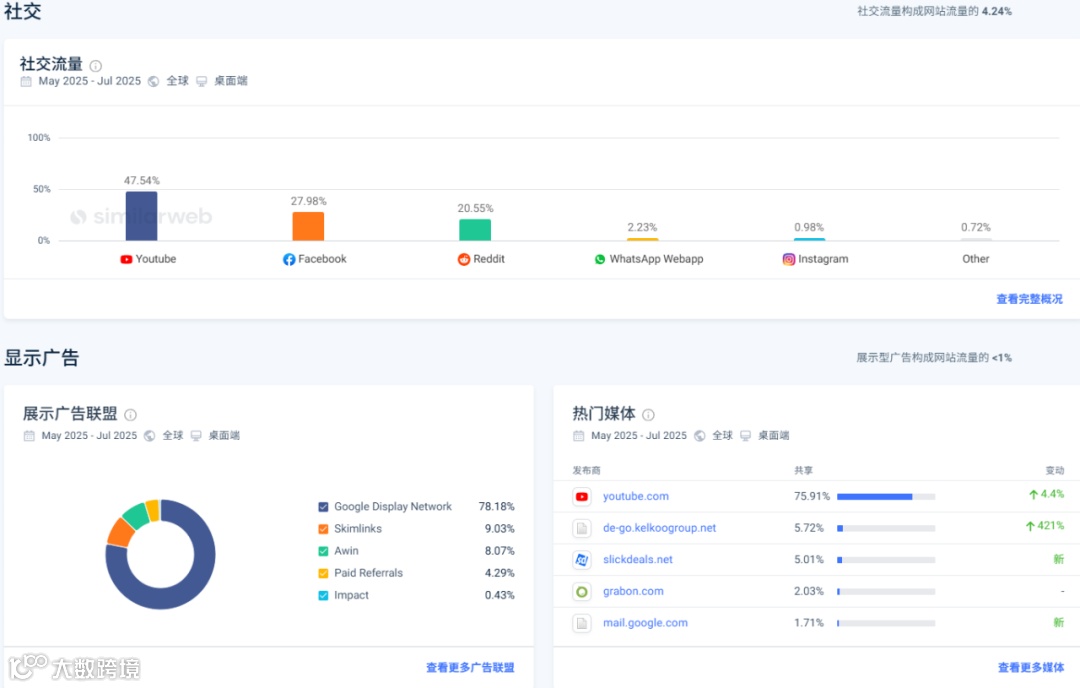Click the 发布商 column header
The height and width of the screenshot is (688, 1080).
coord(586,470)
